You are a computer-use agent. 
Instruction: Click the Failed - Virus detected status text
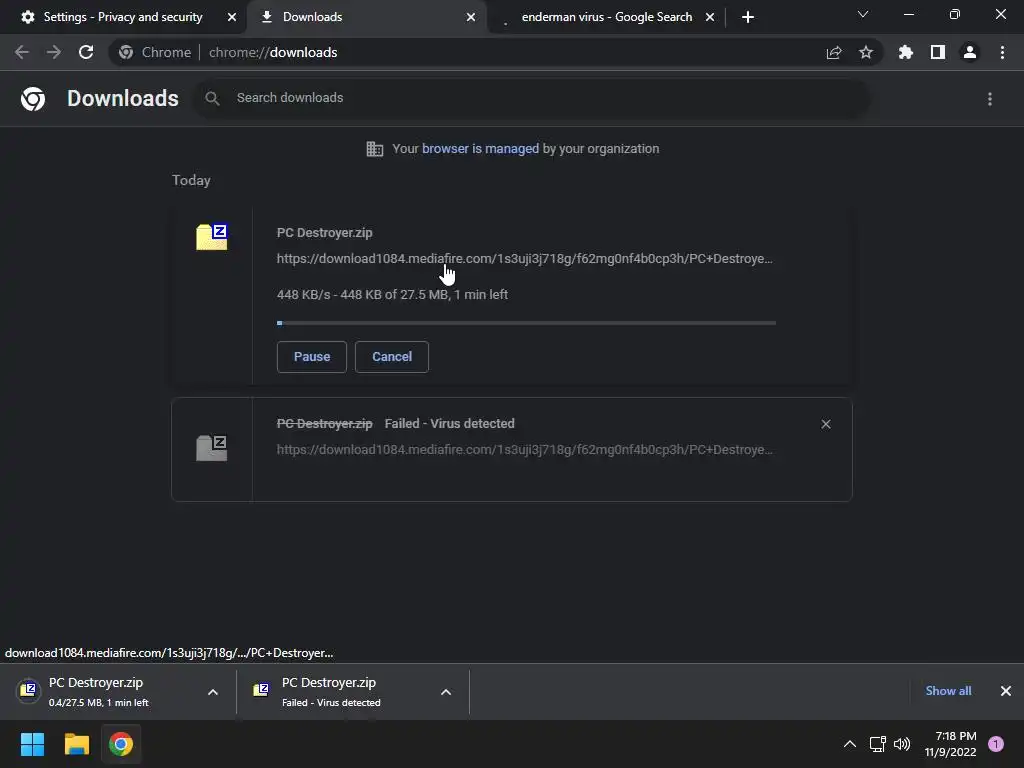[449, 424]
